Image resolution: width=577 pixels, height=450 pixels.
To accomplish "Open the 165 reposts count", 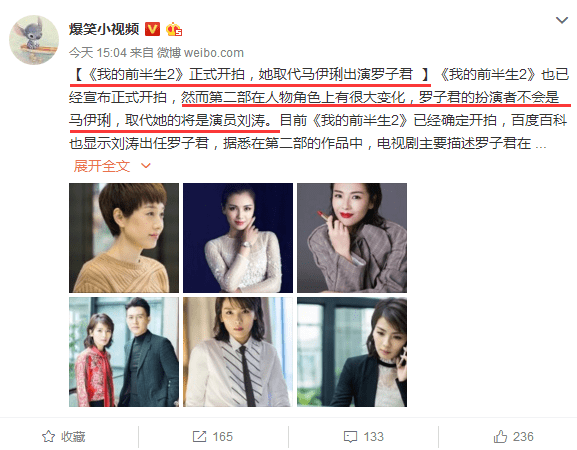I will tap(223, 437).
